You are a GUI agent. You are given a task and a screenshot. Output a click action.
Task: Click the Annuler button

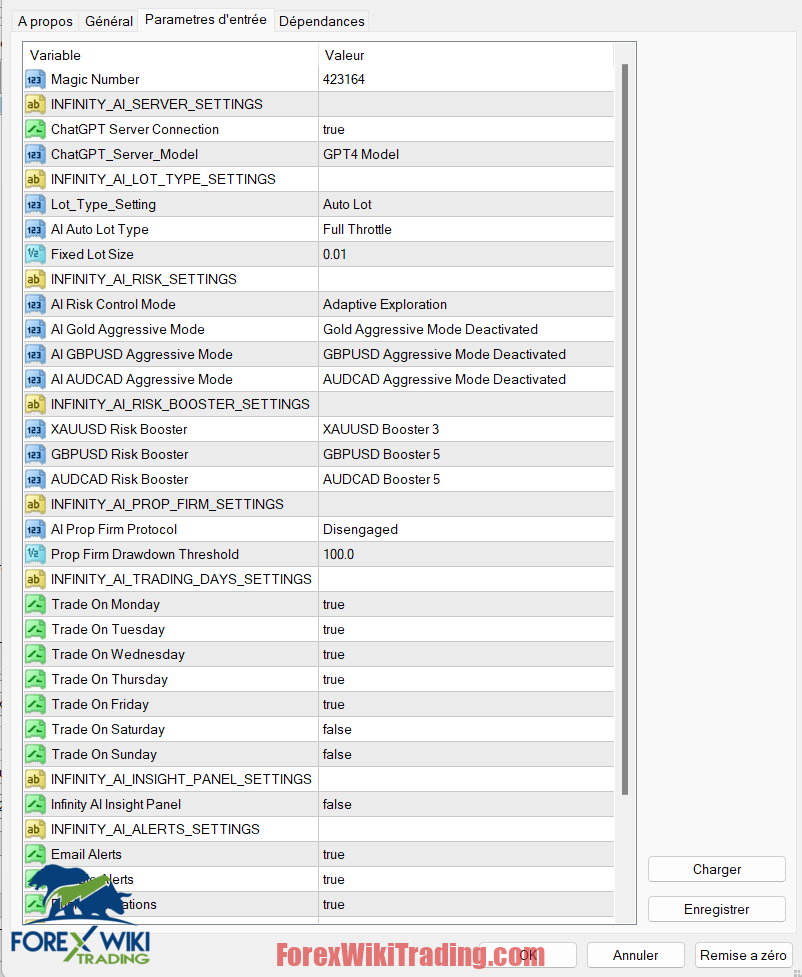(636, 955)
